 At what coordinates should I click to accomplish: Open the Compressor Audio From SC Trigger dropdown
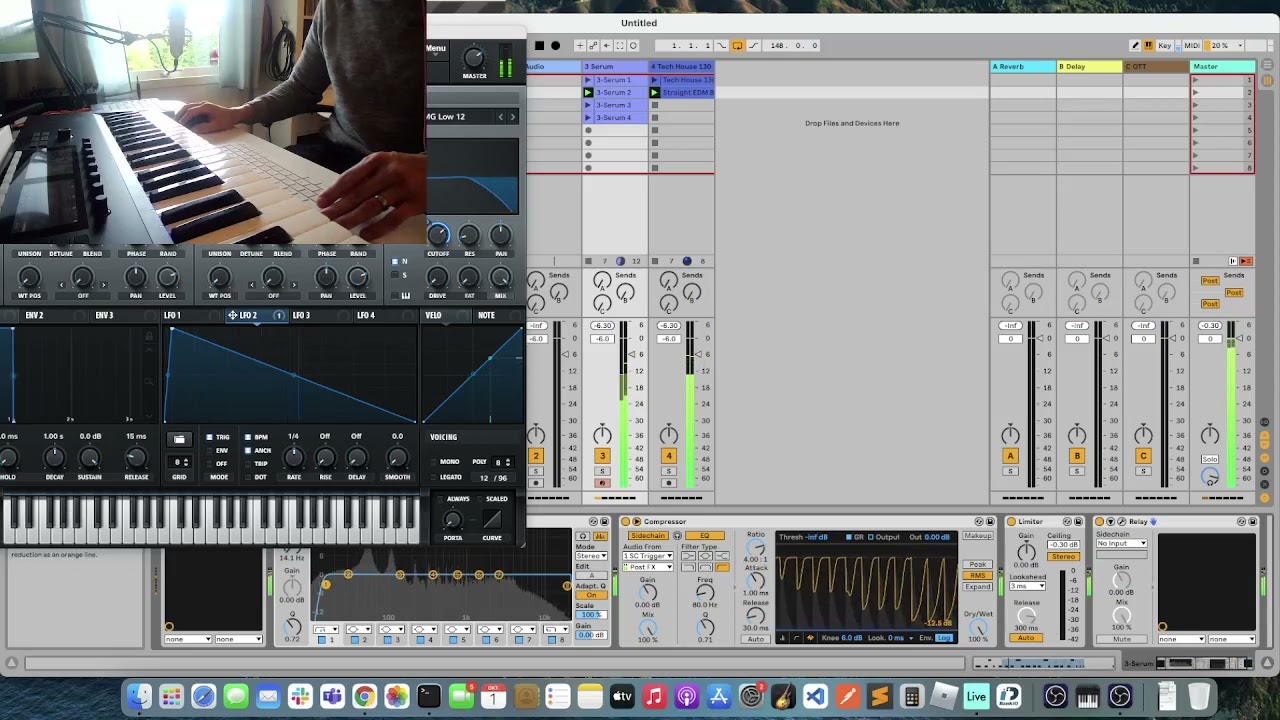(x=648, y=556)
